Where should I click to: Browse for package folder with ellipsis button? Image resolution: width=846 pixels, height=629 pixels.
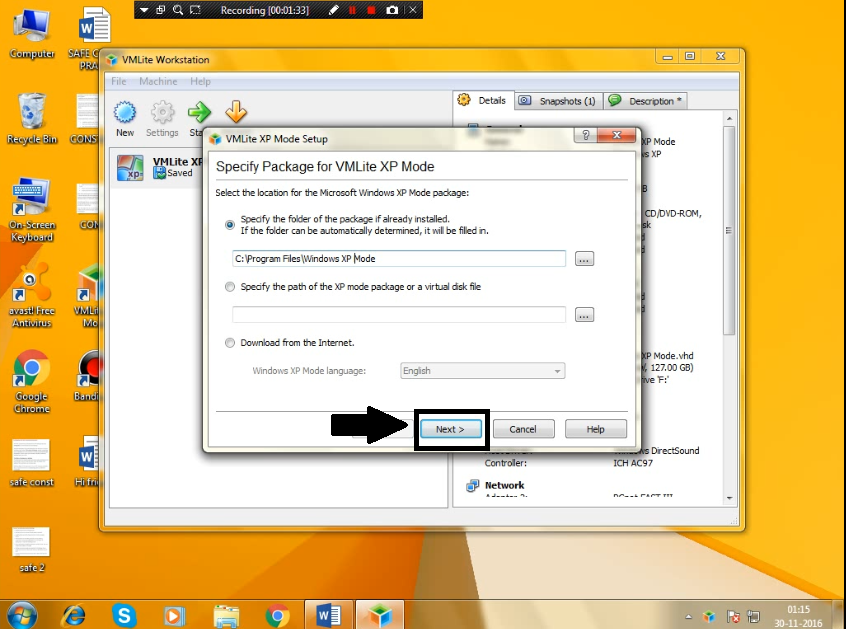[584, 258]
